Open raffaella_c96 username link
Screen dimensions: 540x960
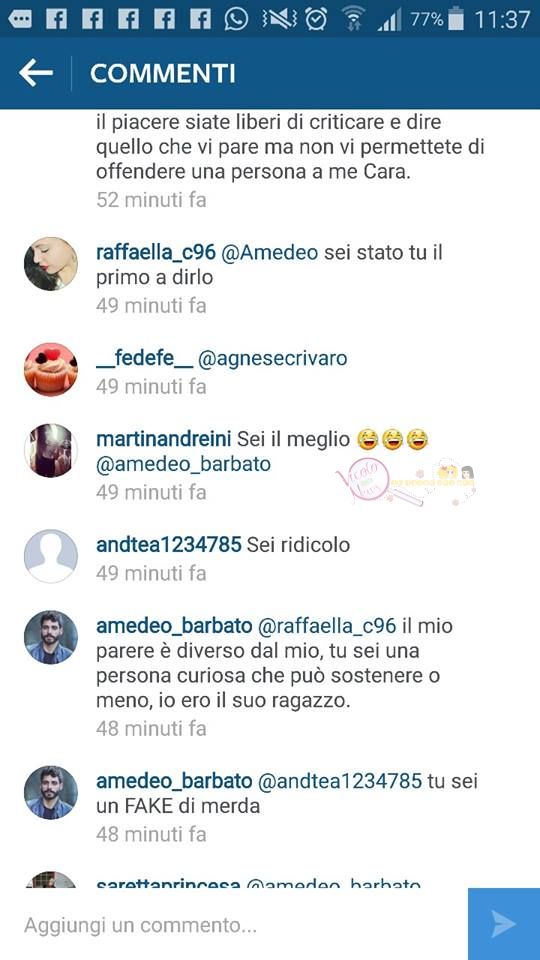click(x=156, y=252)
